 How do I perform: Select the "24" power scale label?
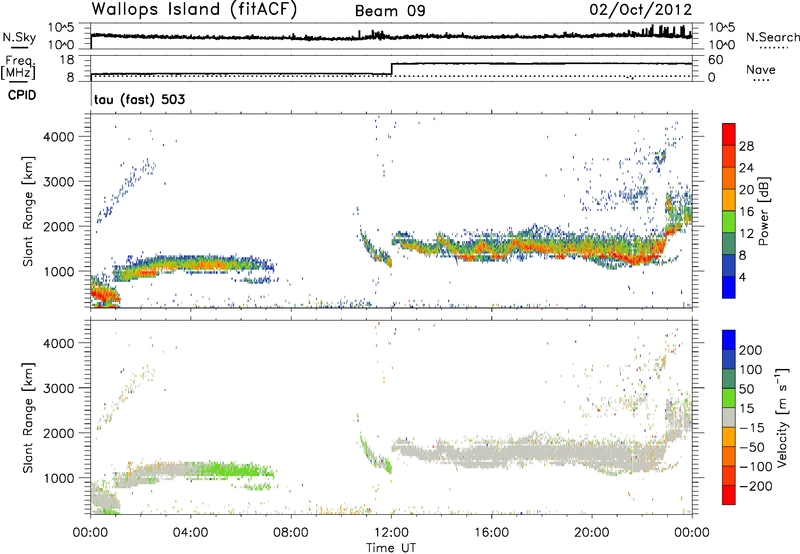pyautogui.click(x=746, y=168)
